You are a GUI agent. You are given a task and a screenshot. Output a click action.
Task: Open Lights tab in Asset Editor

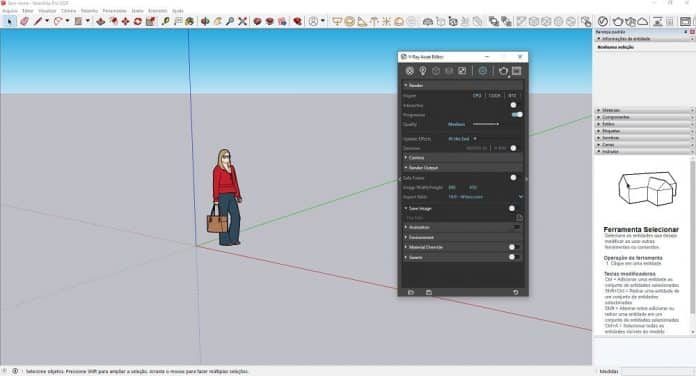tap(423, 71)
